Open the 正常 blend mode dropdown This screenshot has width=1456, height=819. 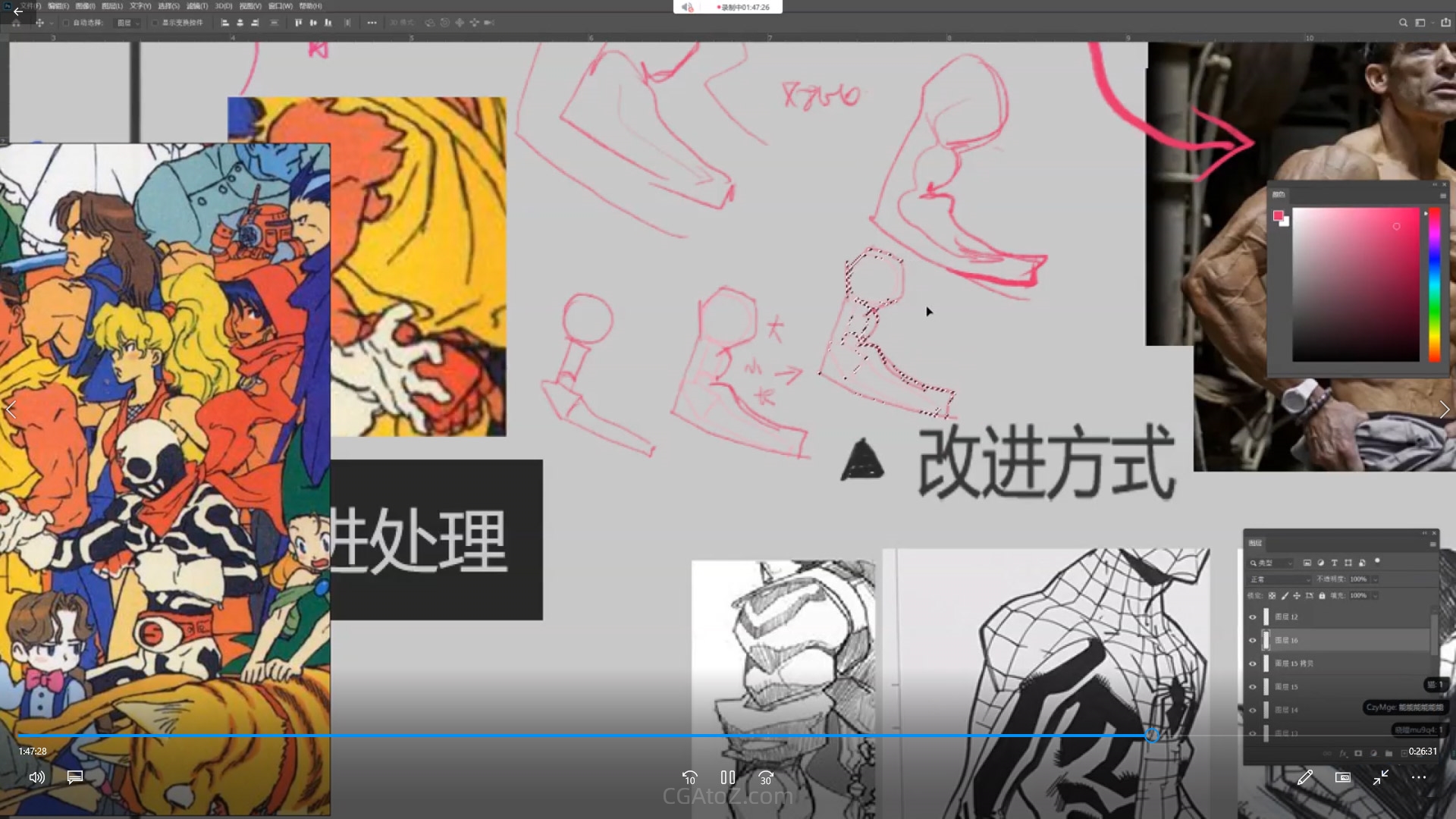1279,579
